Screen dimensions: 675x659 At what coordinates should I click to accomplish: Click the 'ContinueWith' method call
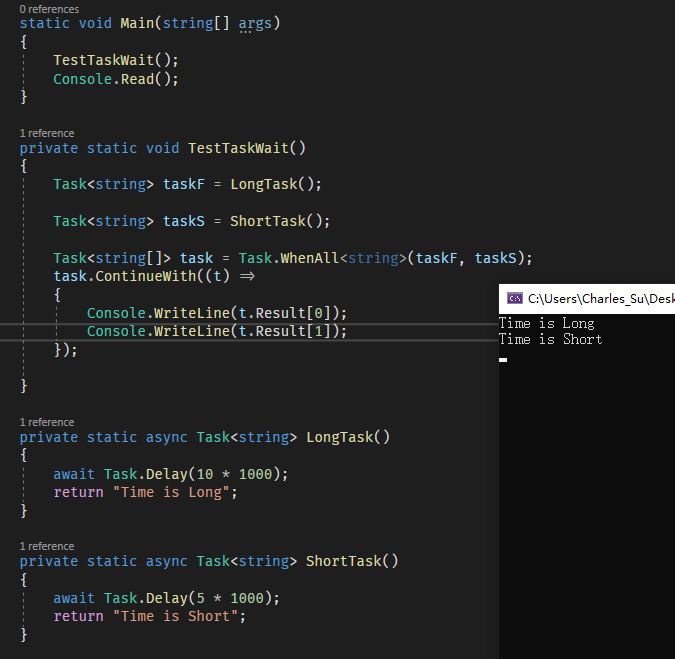[146, 276]
